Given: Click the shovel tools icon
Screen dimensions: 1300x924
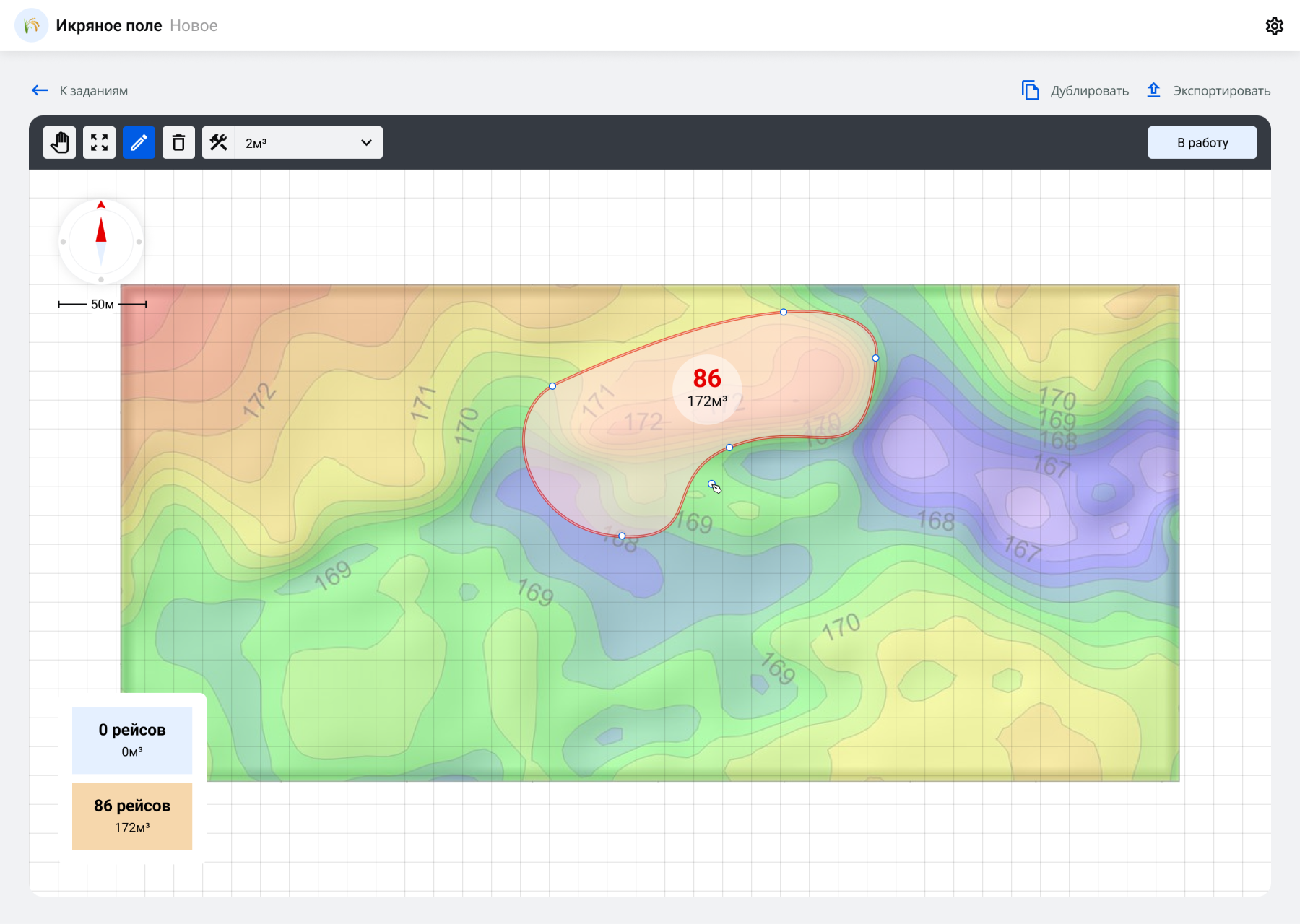Looking at the screenshot, I should pos(219,143).
